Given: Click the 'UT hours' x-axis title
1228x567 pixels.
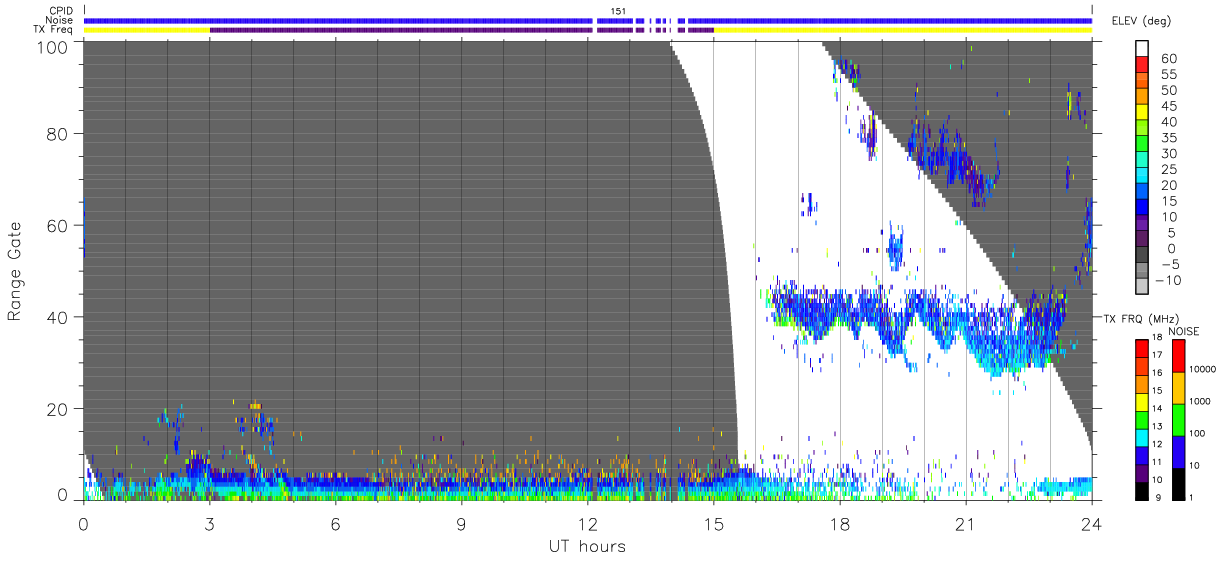Looking at the screenshot, I should (x=586, y=546).
